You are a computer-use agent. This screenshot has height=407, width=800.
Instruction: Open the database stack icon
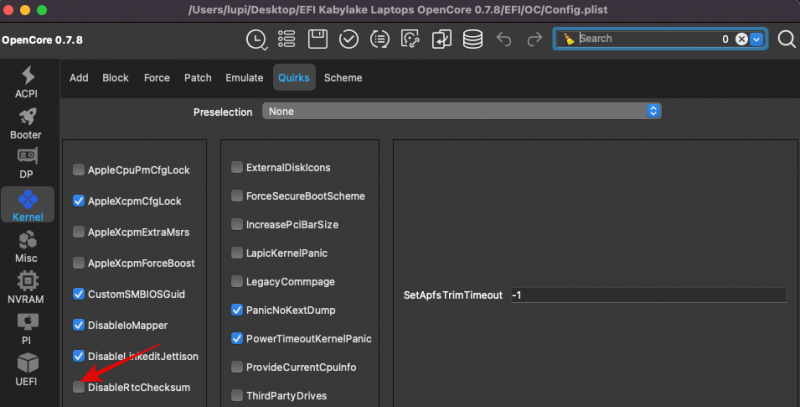tap(472, 39)
